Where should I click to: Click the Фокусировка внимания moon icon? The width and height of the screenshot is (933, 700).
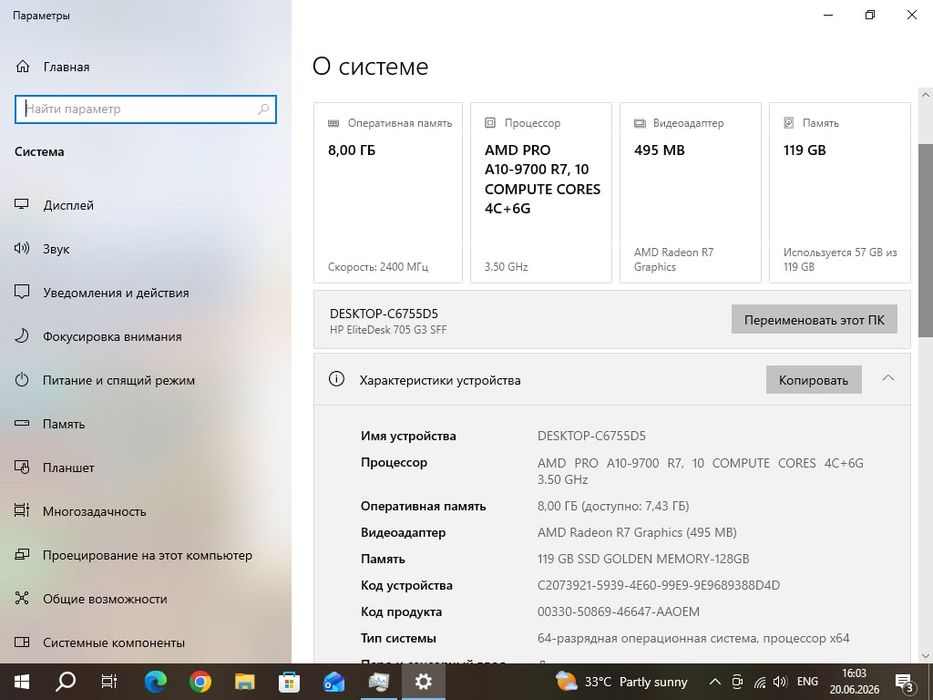(21, 336)
